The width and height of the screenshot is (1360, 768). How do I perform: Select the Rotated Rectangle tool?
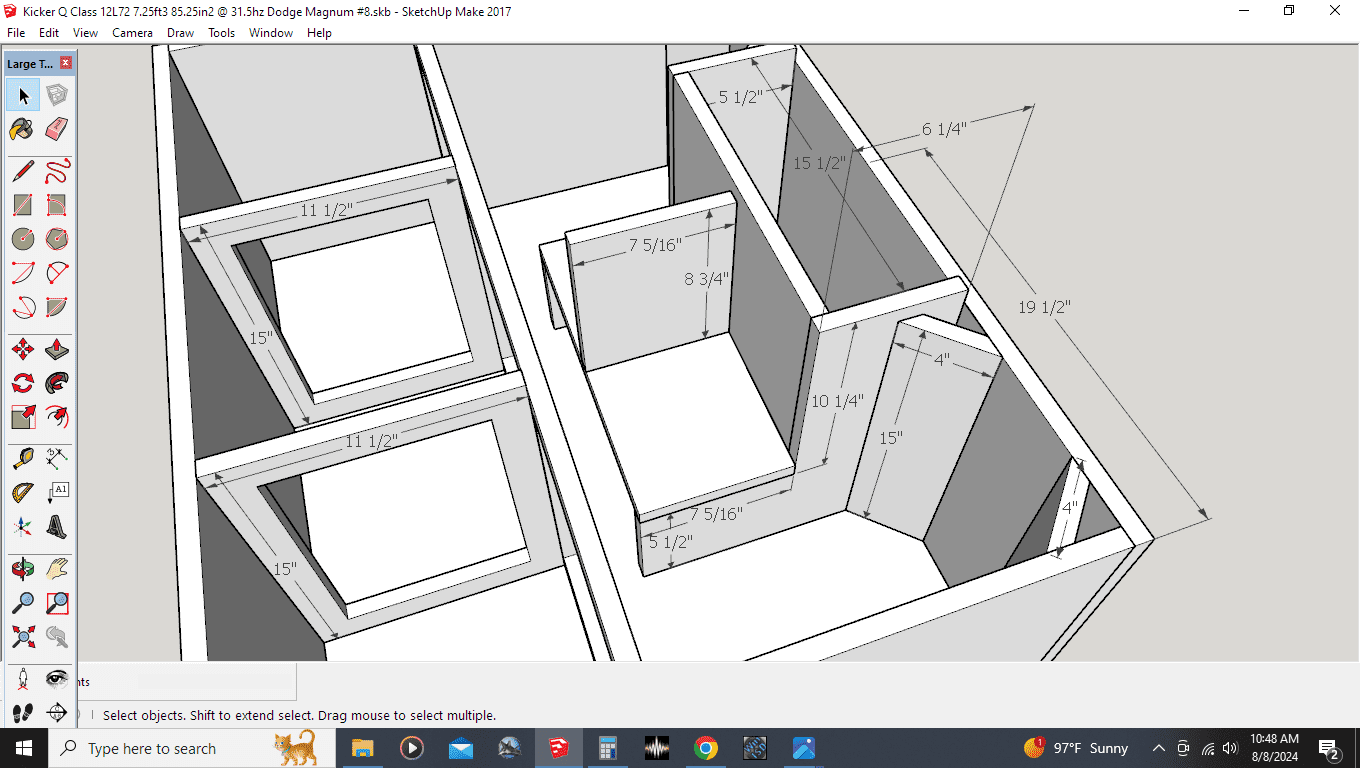[x=58, y=205]
